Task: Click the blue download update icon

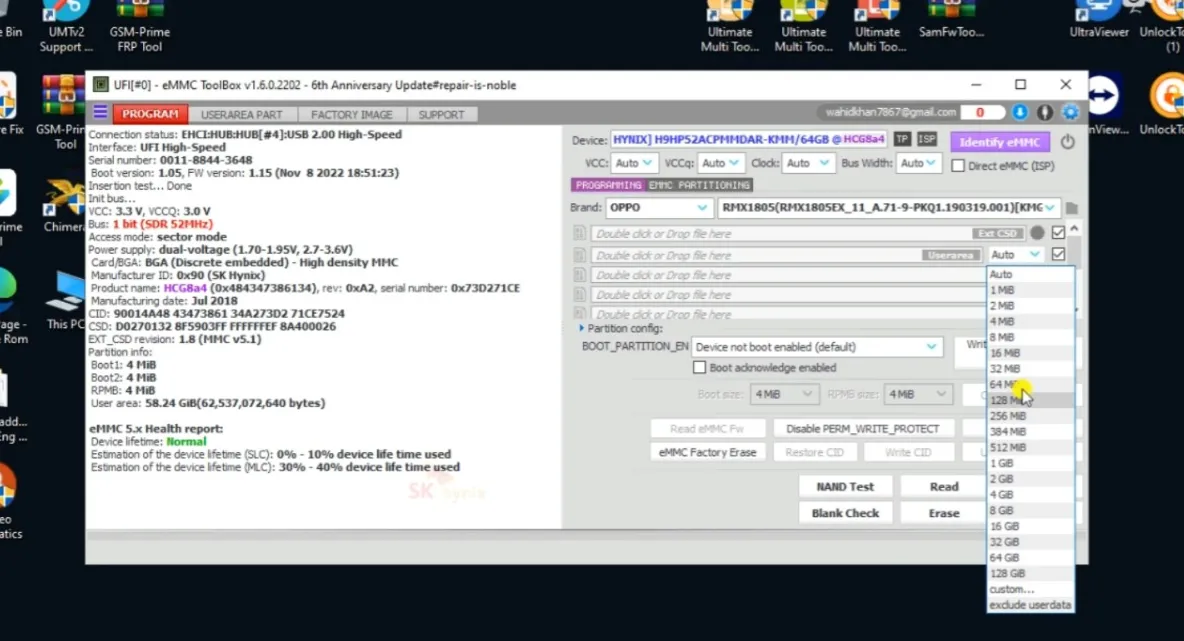Action: click(x=1019, y=112)
